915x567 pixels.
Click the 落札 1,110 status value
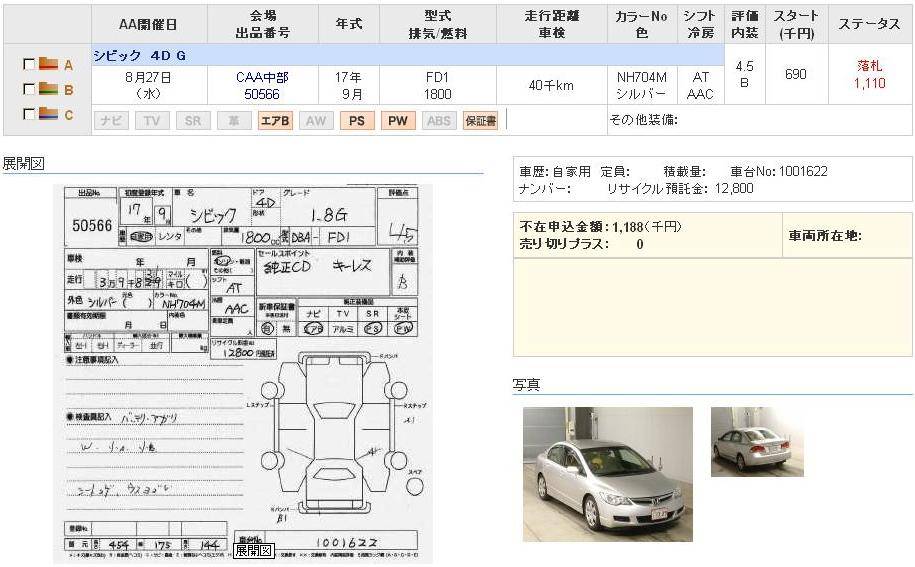coord(869,75)
